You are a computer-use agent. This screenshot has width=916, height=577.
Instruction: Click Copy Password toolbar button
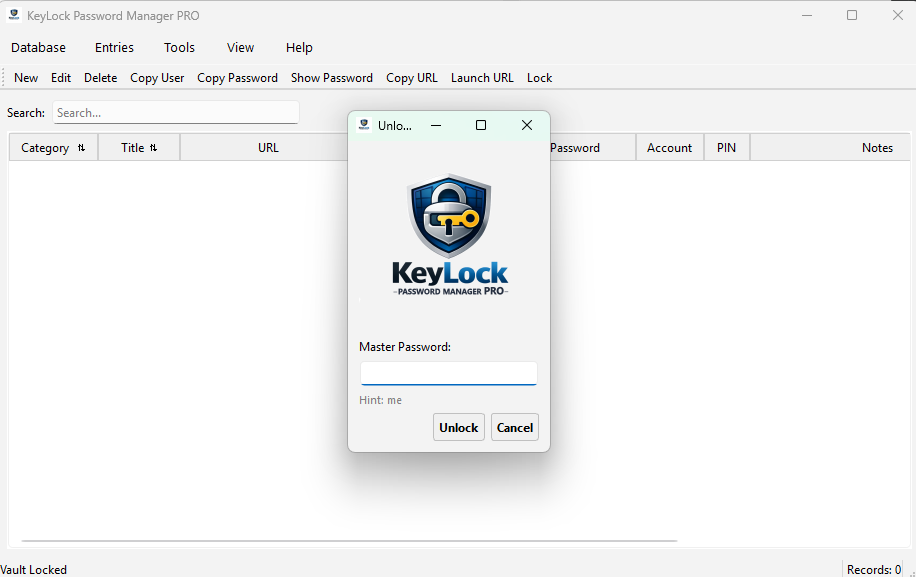237,78
